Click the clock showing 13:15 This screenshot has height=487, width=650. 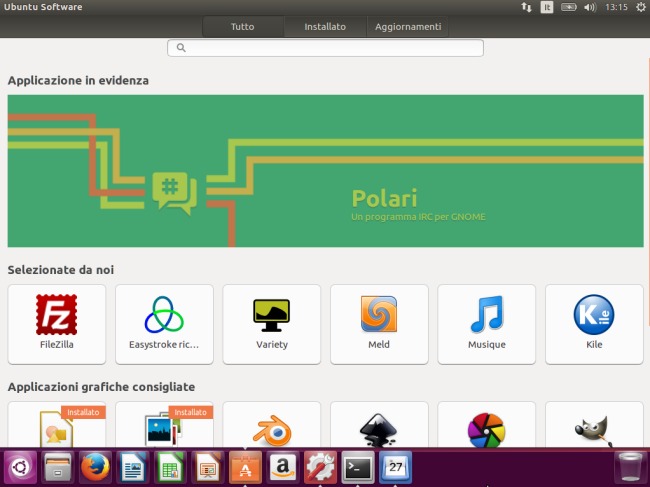[x=616, y=7]
